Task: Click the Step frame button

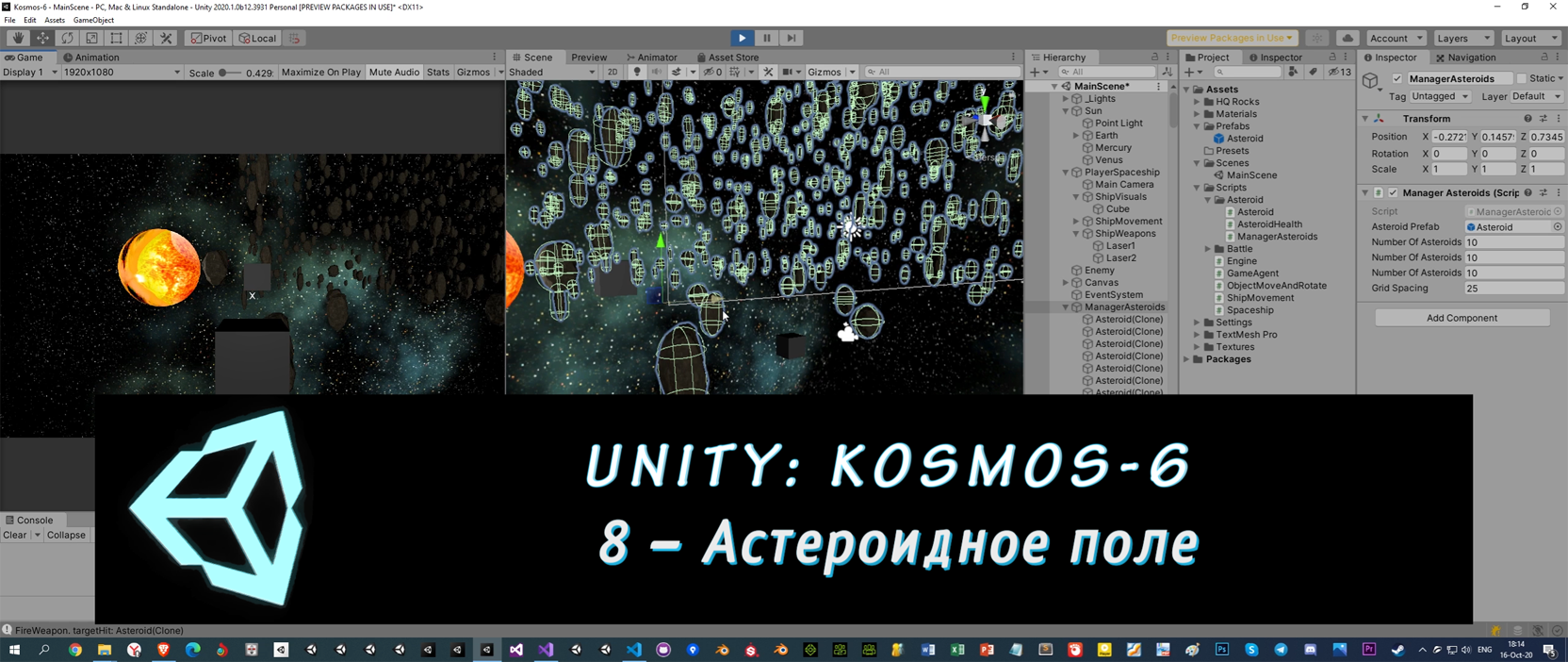Action: [x=792, y=38]
